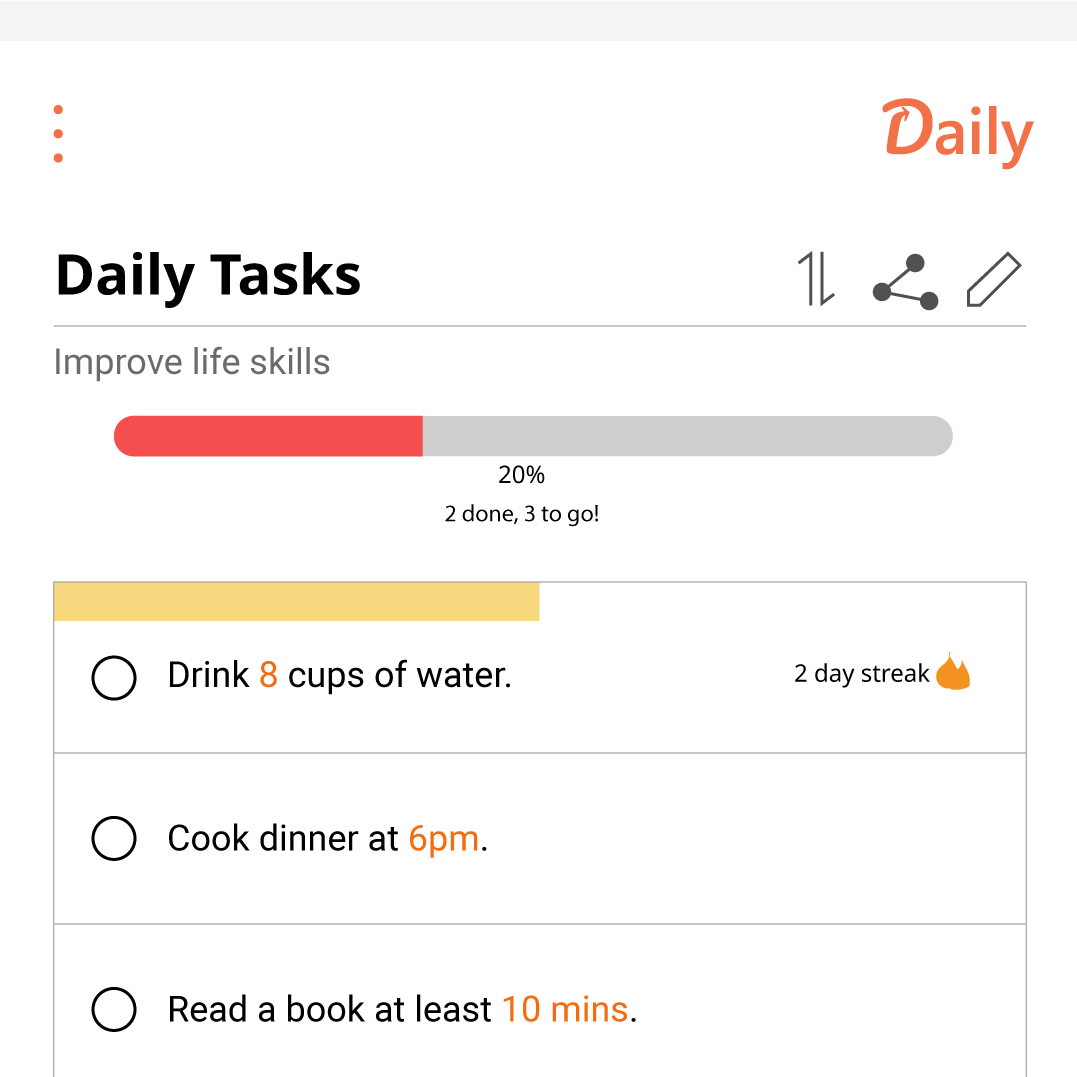The image size is (1077, 1077).
Task: Open the Read a book task text
Action: [x=403, y=1009]
